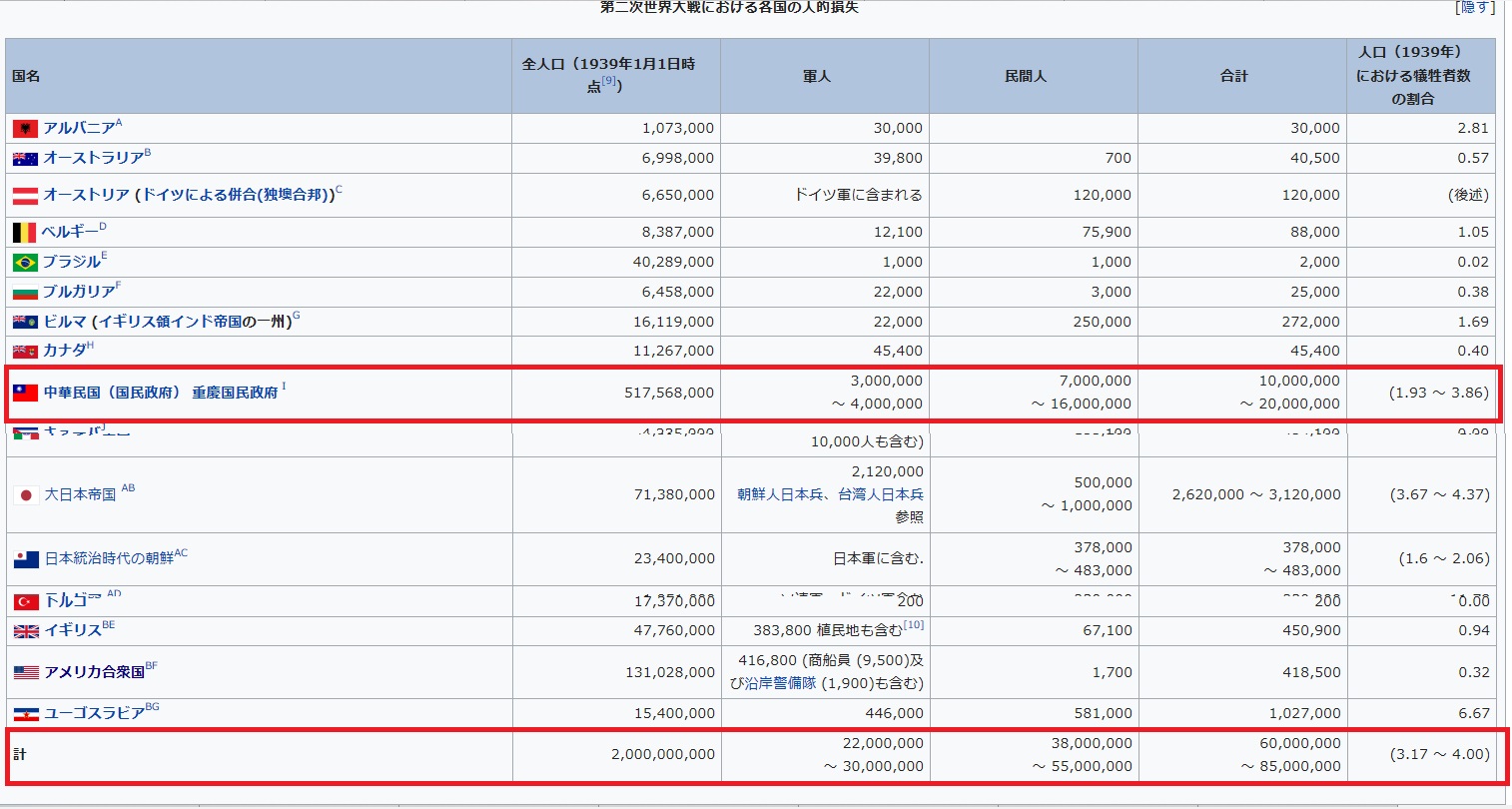Open footnote 9 in the population header
Viewport: 1512px width, 809px height.
pos(609,82)
